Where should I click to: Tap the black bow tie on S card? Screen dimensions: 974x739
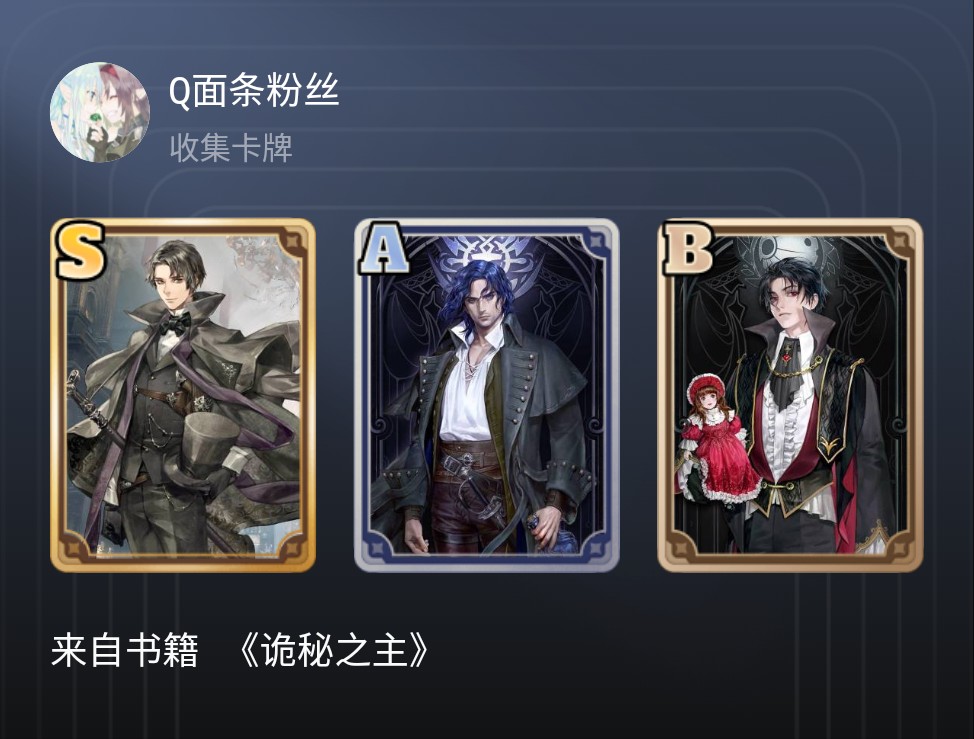coord(176,325)
